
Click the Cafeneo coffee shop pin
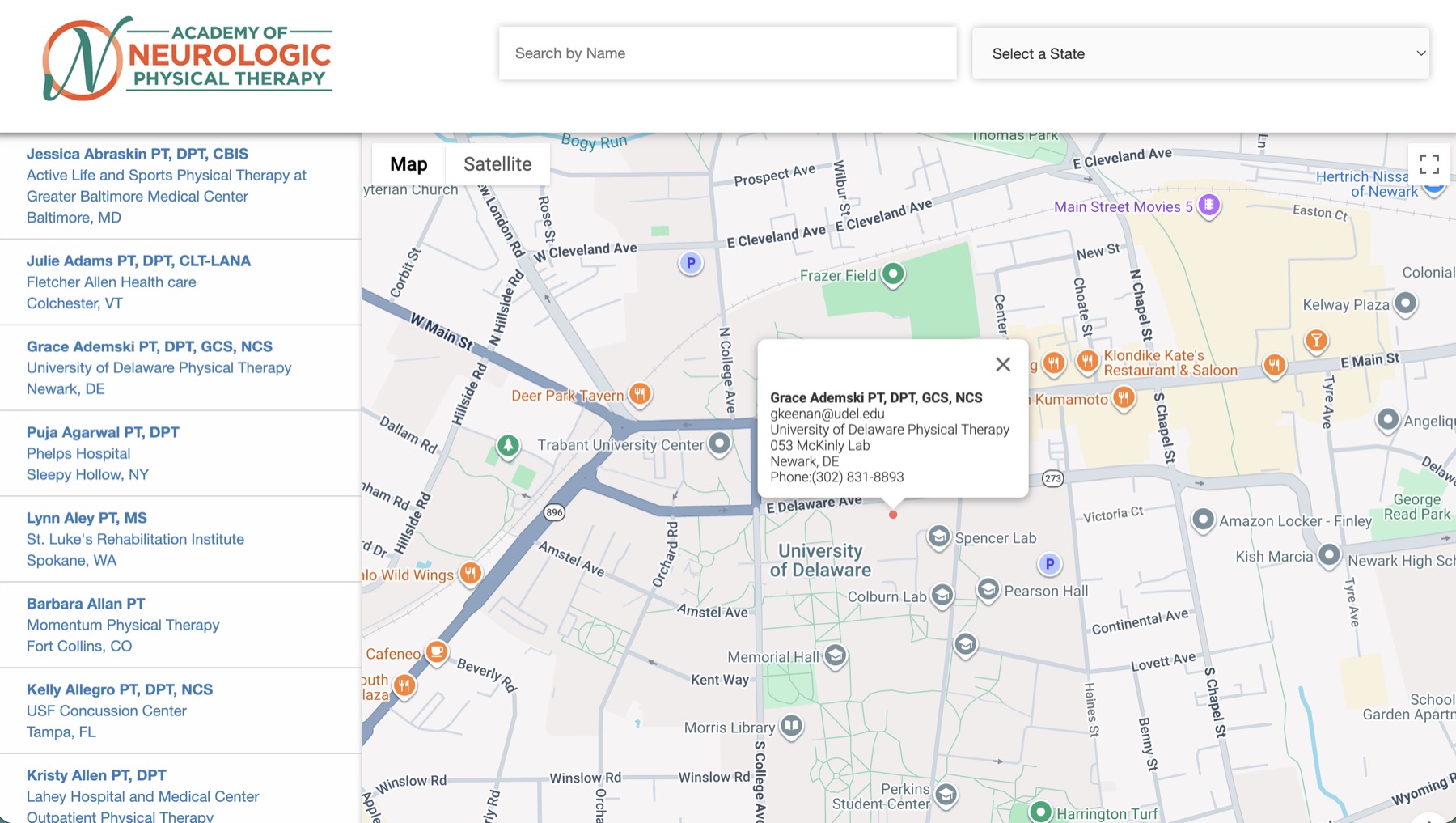[x=437, y=651]
